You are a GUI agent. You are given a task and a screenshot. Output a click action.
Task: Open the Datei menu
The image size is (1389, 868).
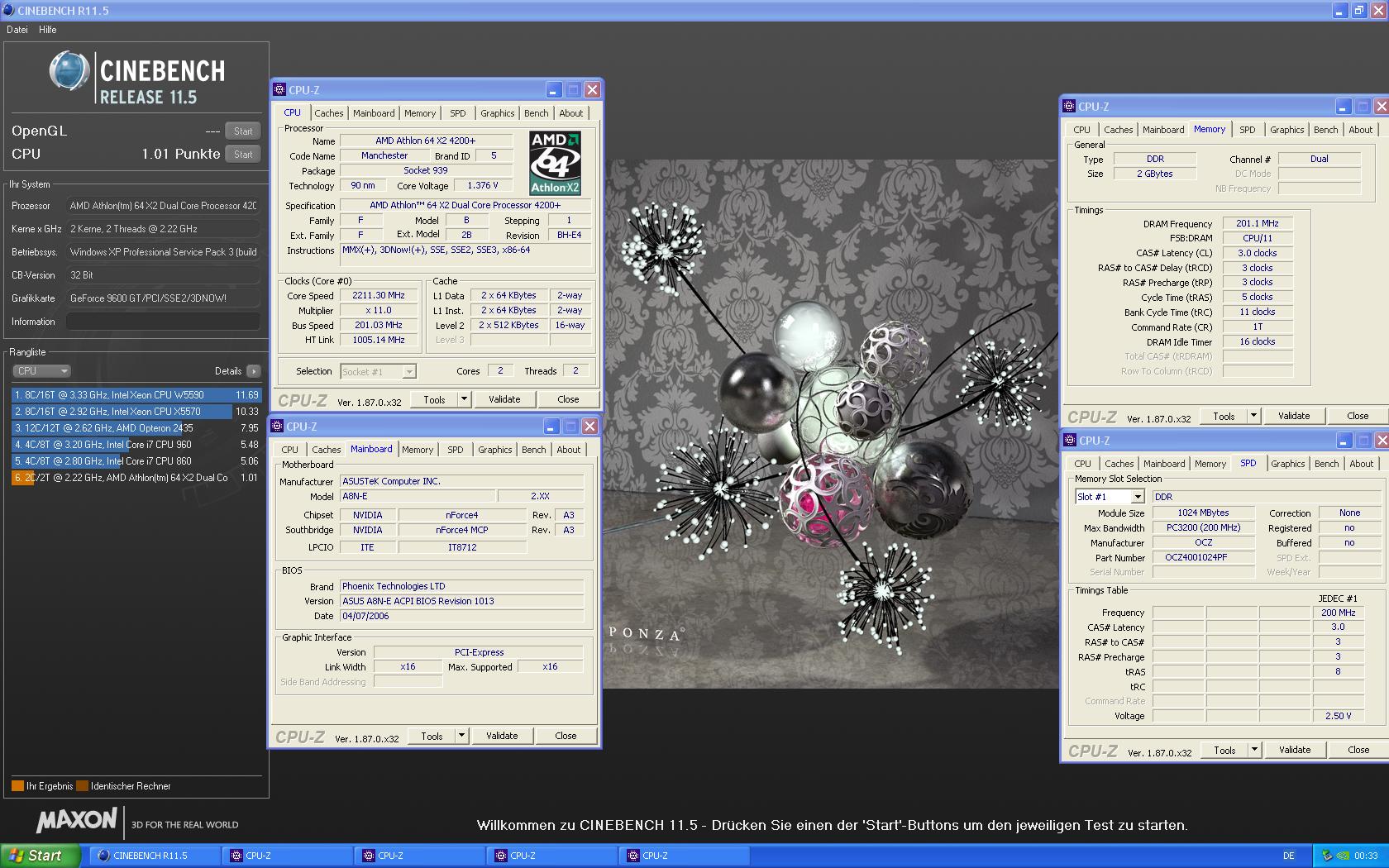point(17,30)
